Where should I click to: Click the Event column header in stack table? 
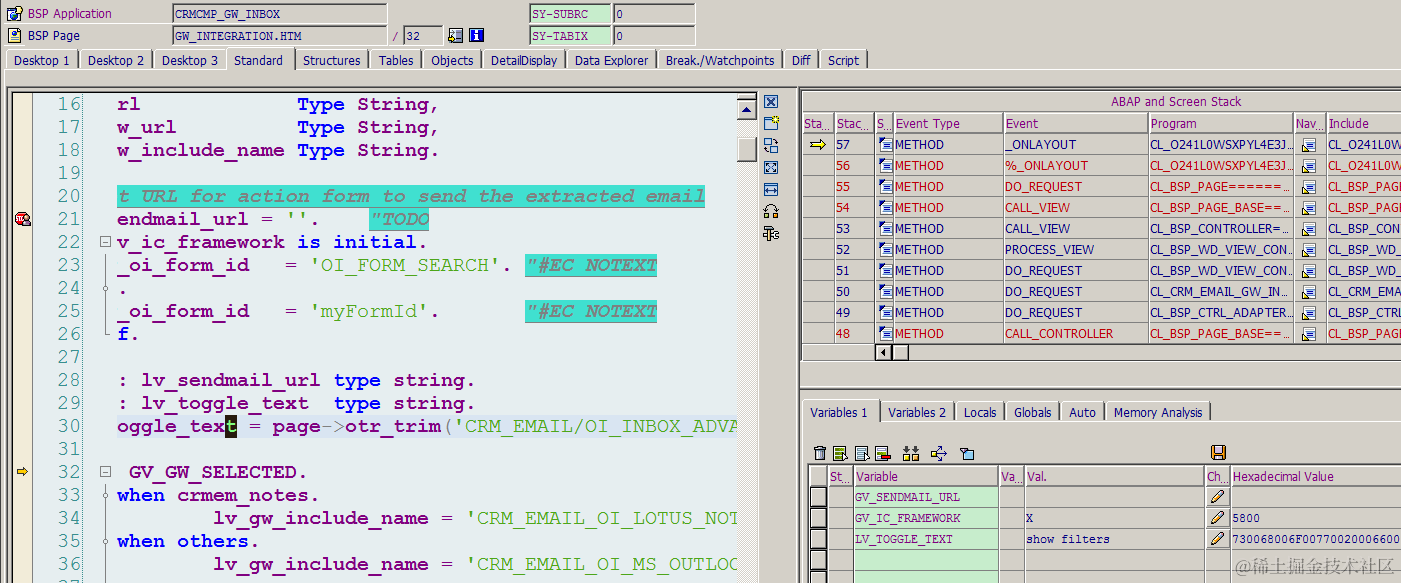click(x=1075, y=123)
